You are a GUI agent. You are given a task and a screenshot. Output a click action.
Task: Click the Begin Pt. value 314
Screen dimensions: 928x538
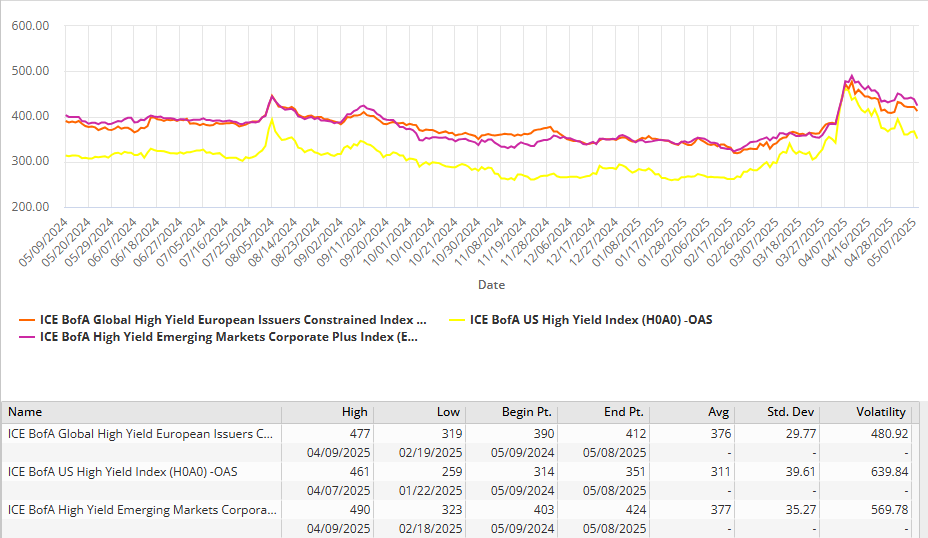[544, 472]
